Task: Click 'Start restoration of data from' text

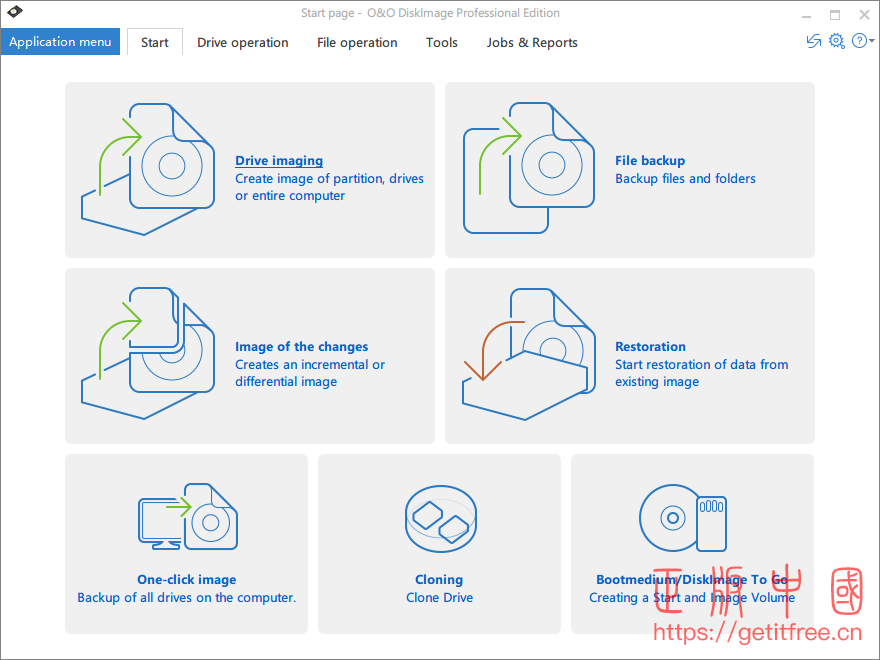Action: (702, 364)
